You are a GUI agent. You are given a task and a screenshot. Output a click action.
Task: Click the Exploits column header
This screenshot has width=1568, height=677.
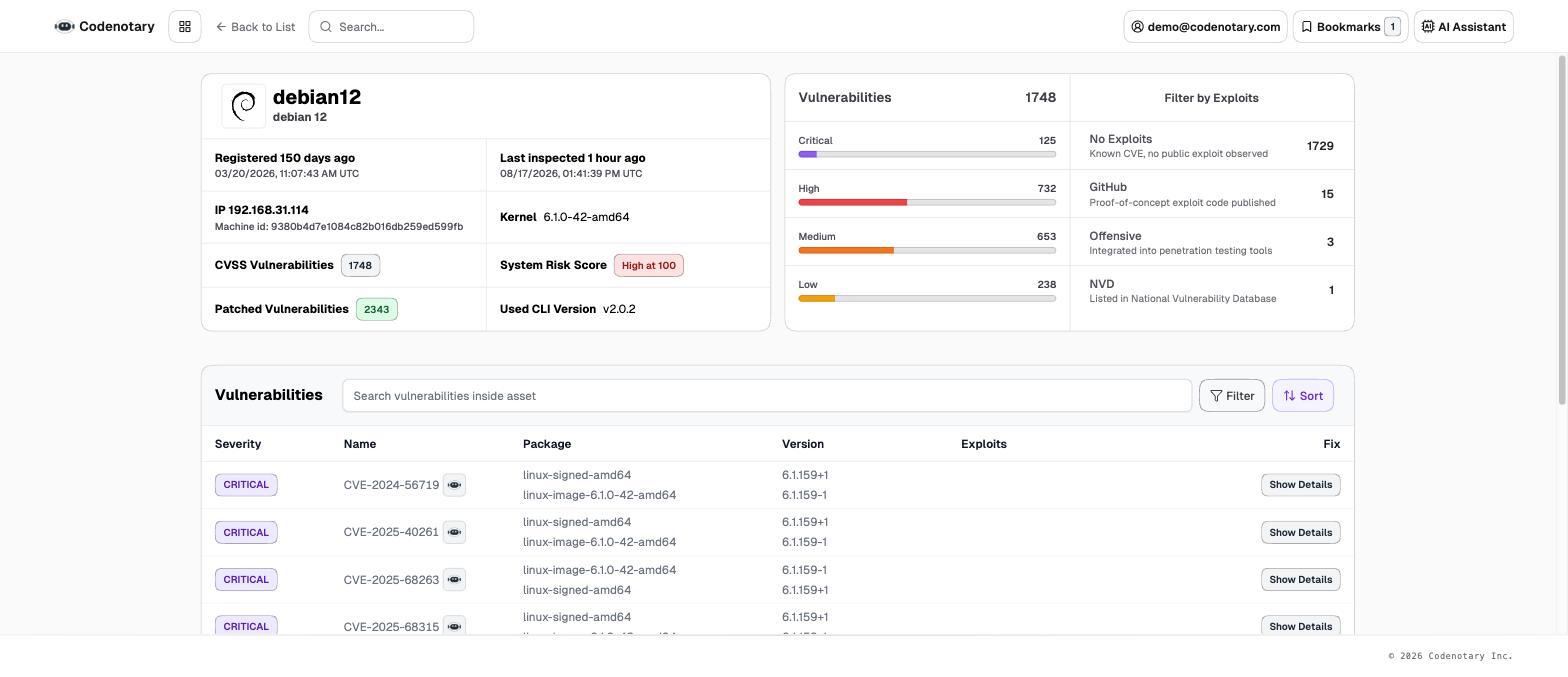[x=984, y=444]
